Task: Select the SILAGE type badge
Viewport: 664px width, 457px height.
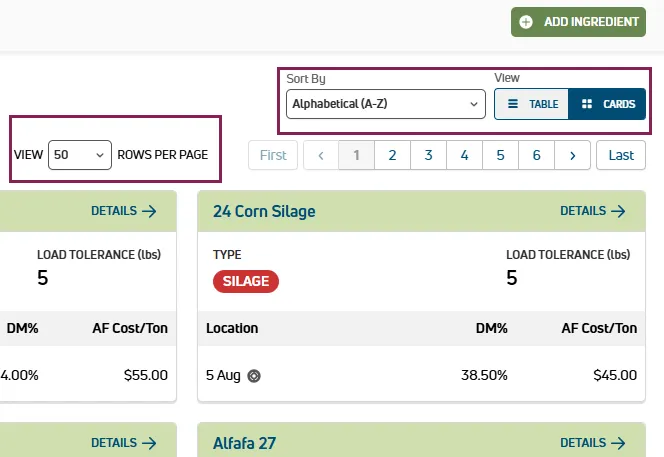Action: point(246,281)
